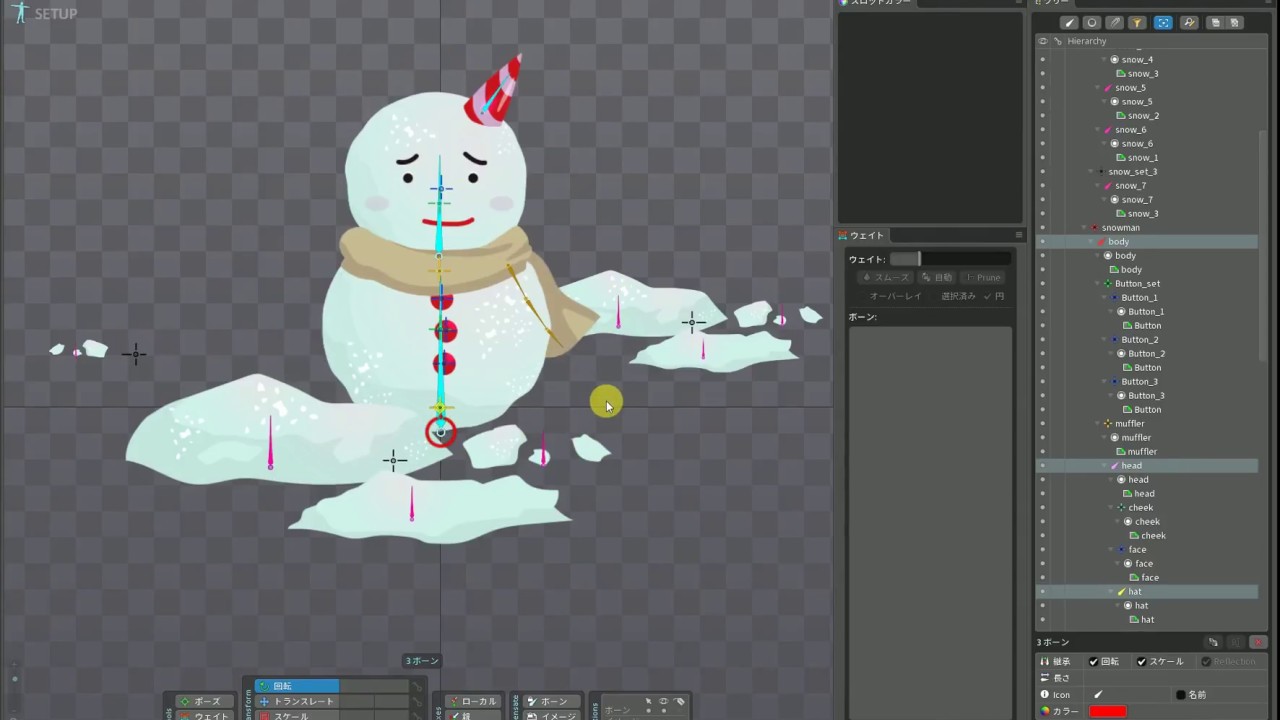Collapse the selected body bone node
The image size is (1280, 720).
(1092, 241)
